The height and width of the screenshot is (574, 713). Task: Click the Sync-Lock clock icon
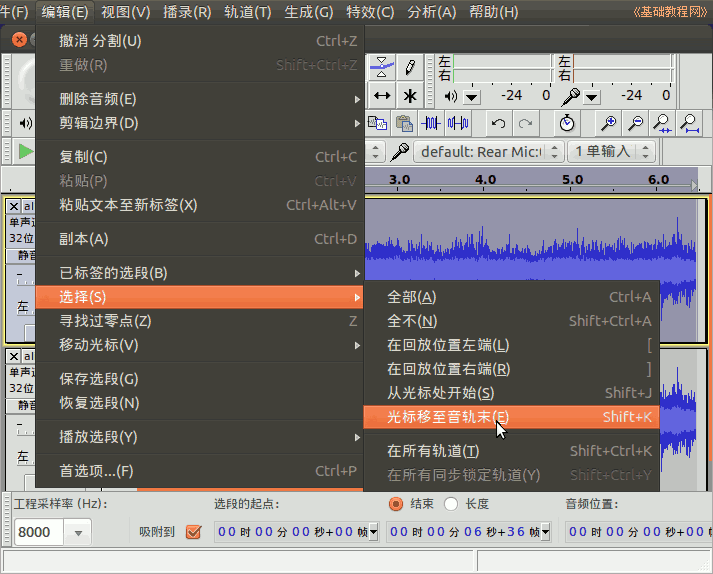point(567,123)
